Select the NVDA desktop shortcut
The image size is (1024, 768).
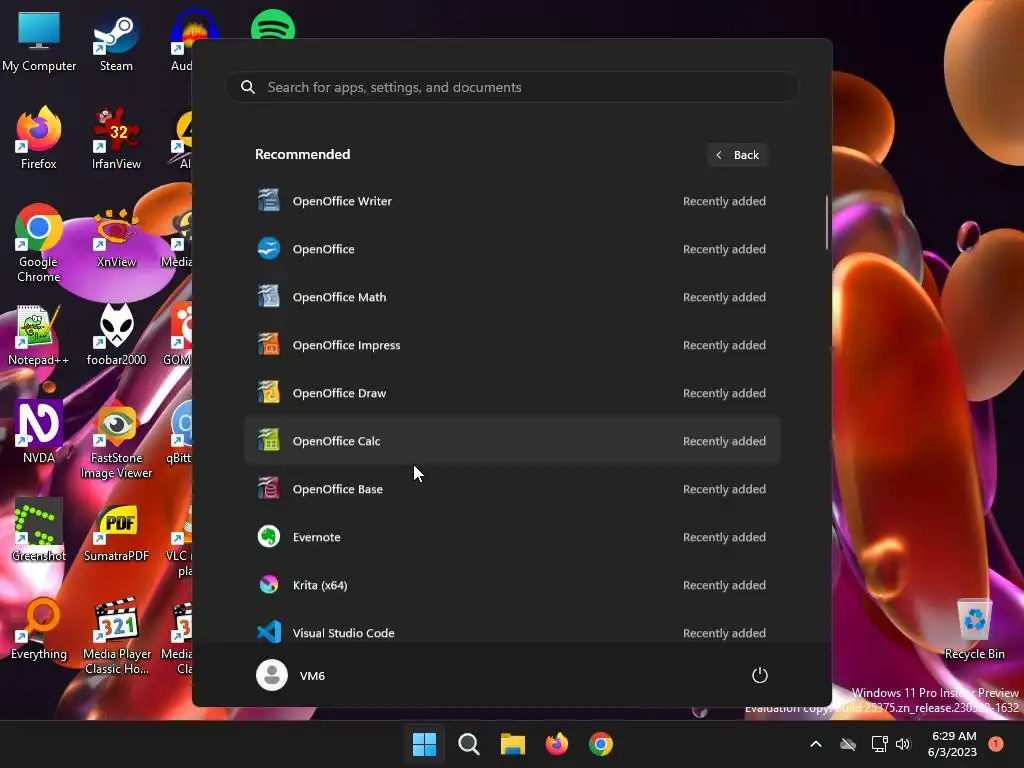[39, 433]
